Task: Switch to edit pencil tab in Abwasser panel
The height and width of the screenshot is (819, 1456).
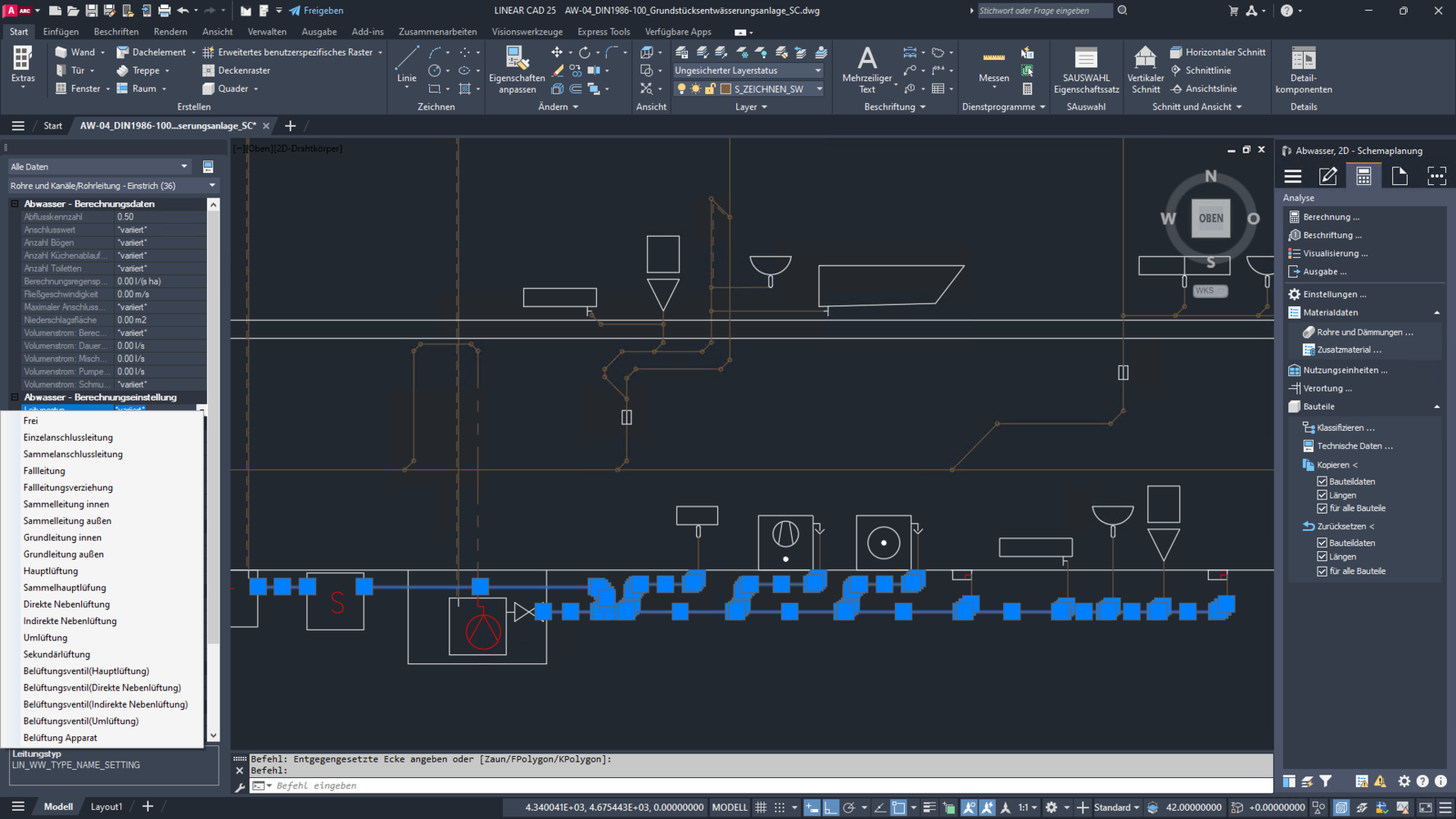Action: tap(1327, 176)
